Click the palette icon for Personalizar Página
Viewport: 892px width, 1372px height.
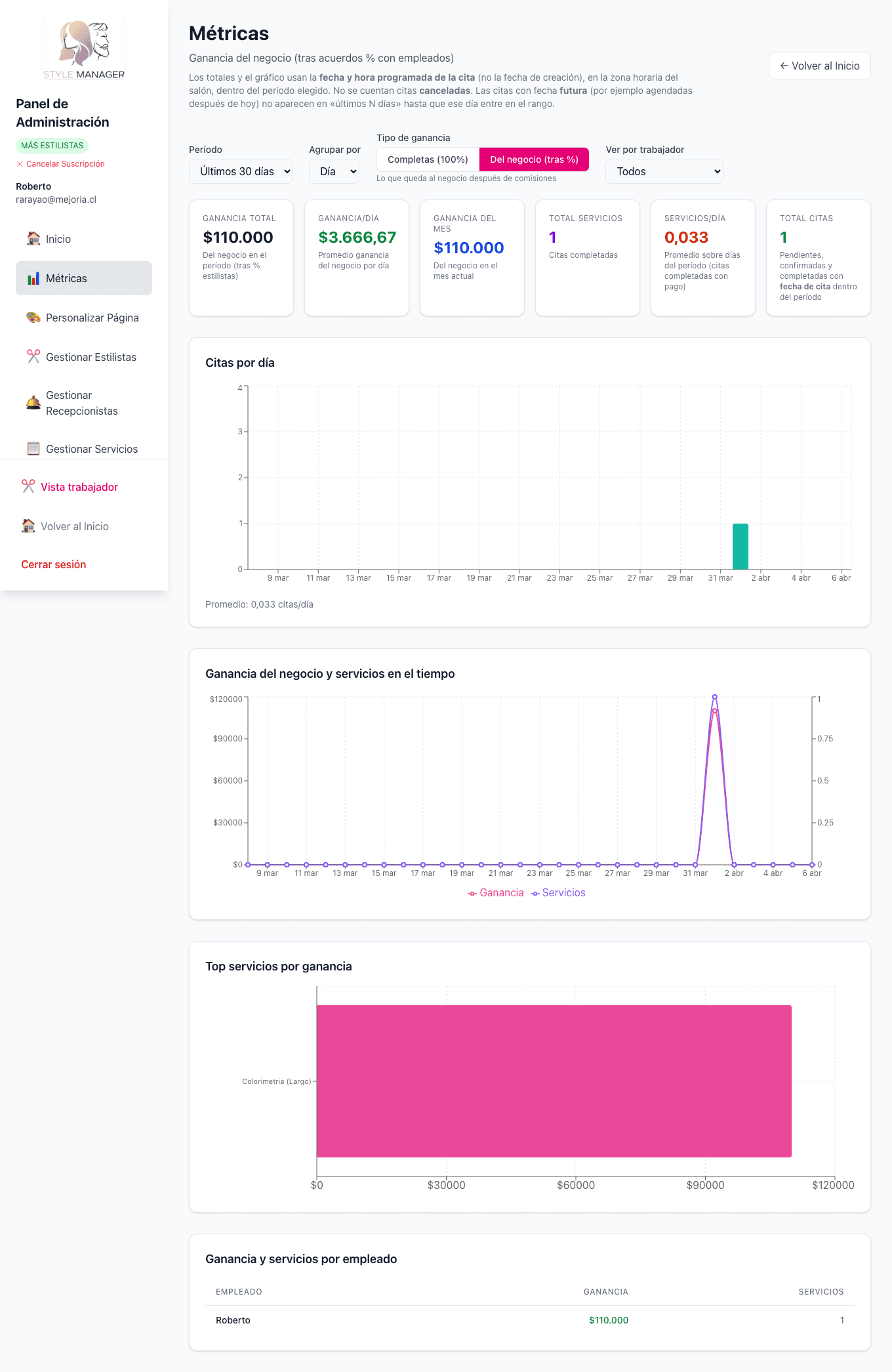(33, 318)
